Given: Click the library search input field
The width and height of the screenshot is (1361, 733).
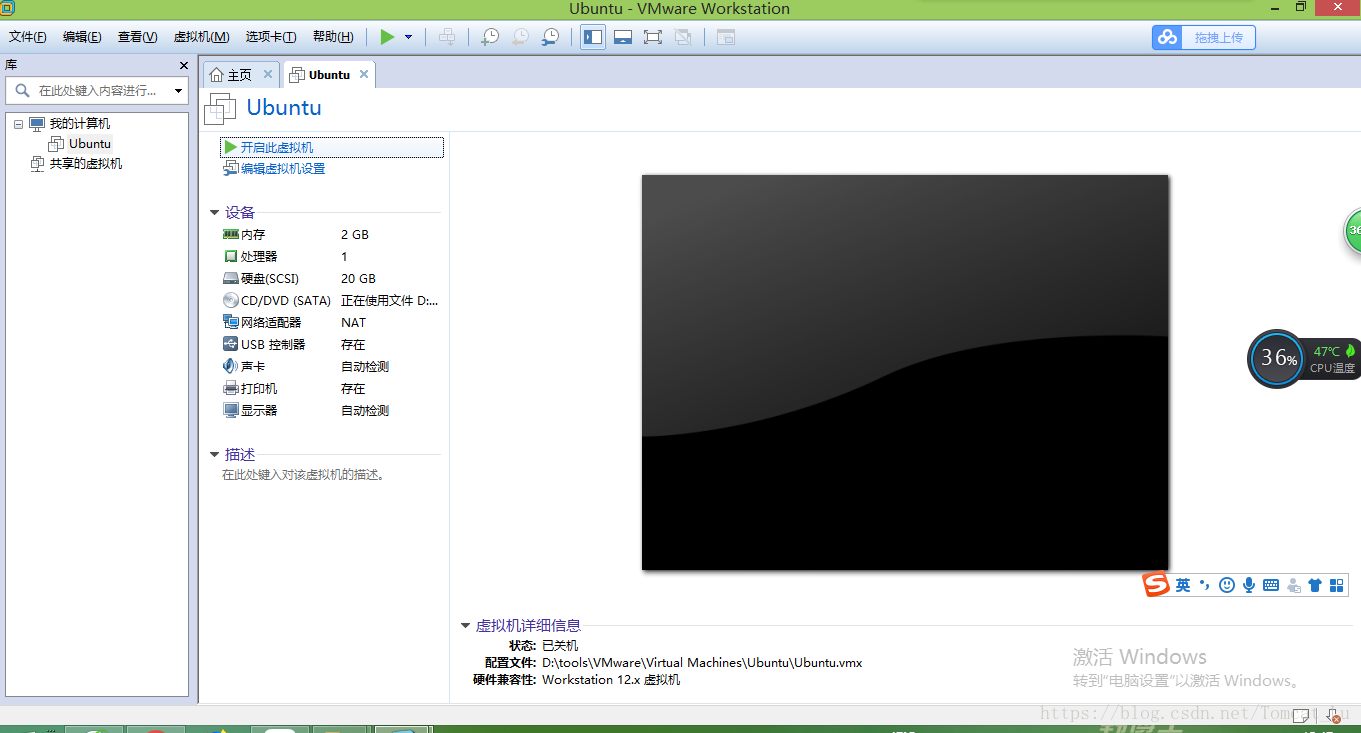Looking at the screenshot, I should tap(96, 90).
